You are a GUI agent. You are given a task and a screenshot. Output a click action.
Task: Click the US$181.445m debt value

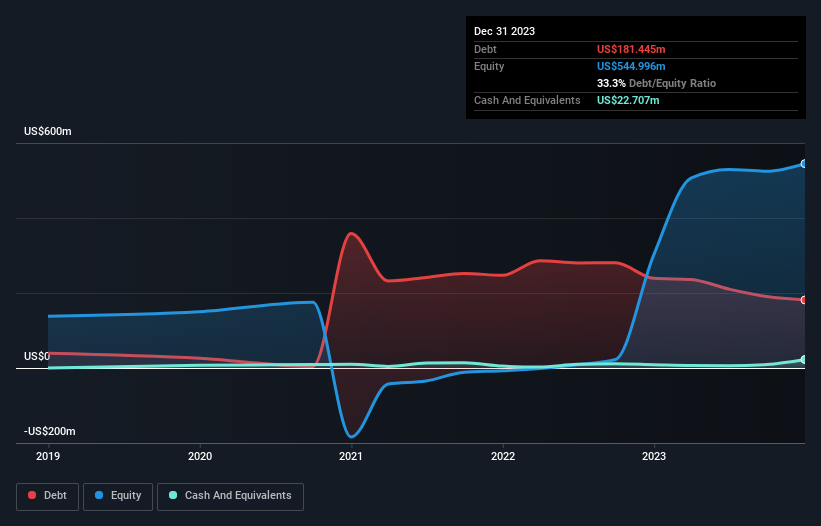[x=631, y=49]
